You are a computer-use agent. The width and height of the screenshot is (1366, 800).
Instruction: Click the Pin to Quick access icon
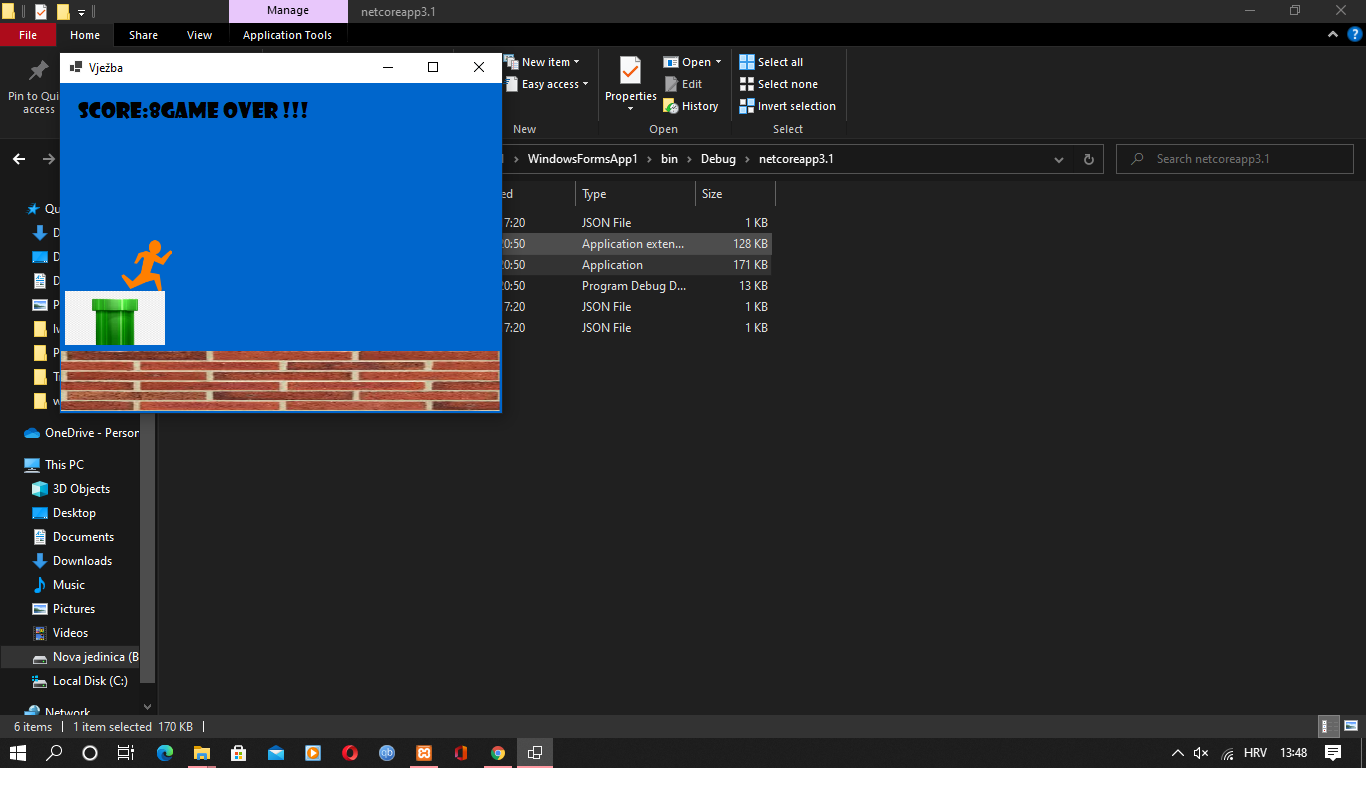coord(38,71)
